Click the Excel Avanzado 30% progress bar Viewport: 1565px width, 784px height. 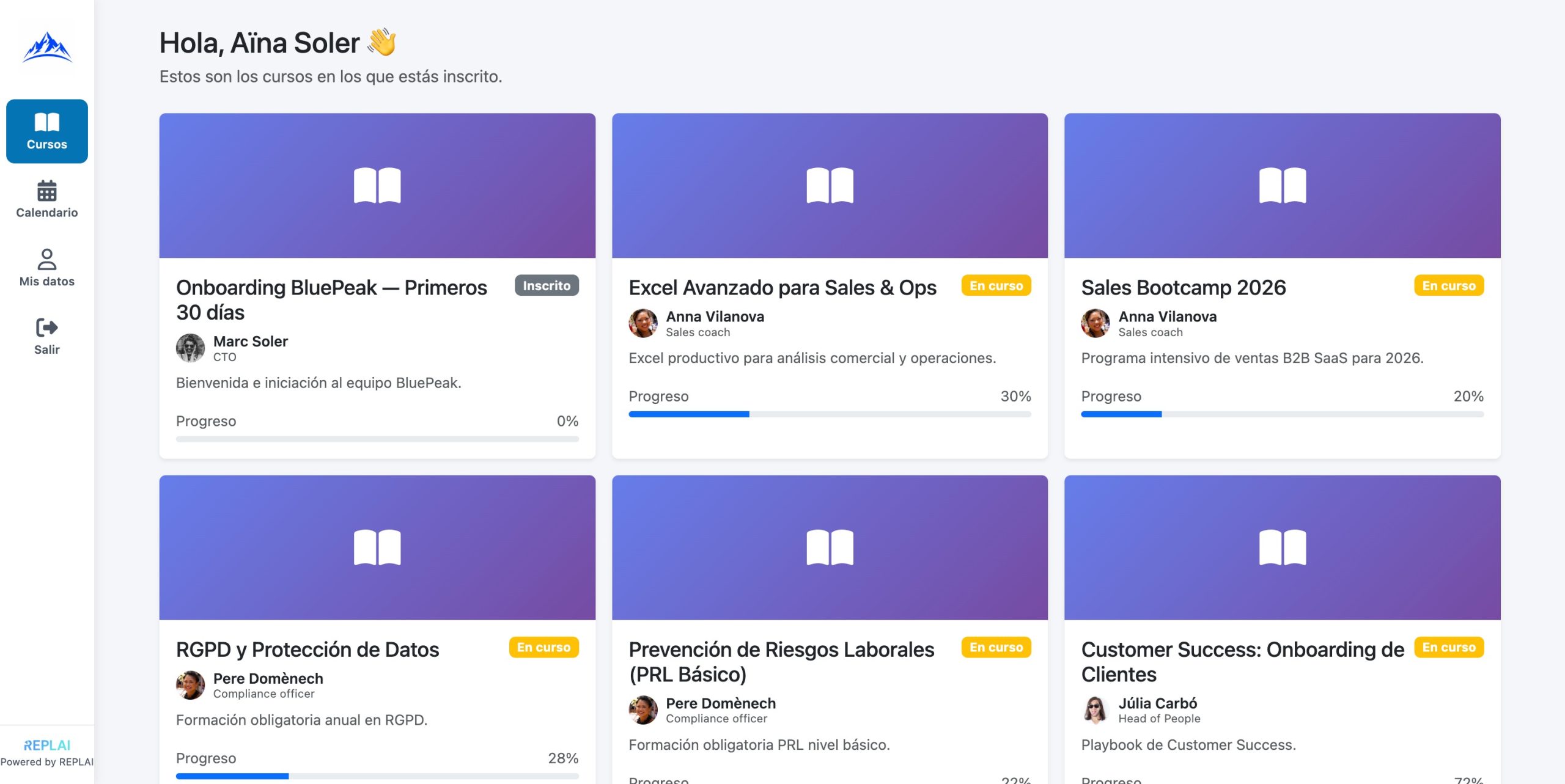(830, 414)
